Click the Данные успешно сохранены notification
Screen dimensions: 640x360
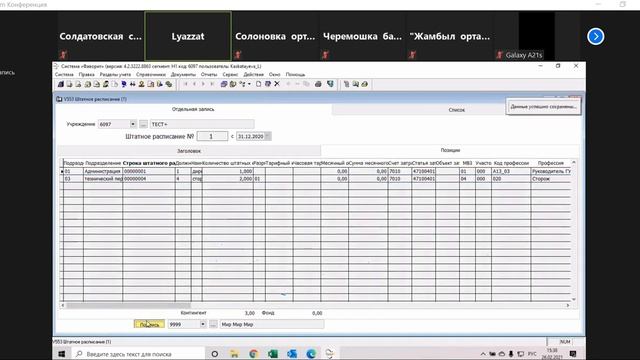[x=543, y=107]
